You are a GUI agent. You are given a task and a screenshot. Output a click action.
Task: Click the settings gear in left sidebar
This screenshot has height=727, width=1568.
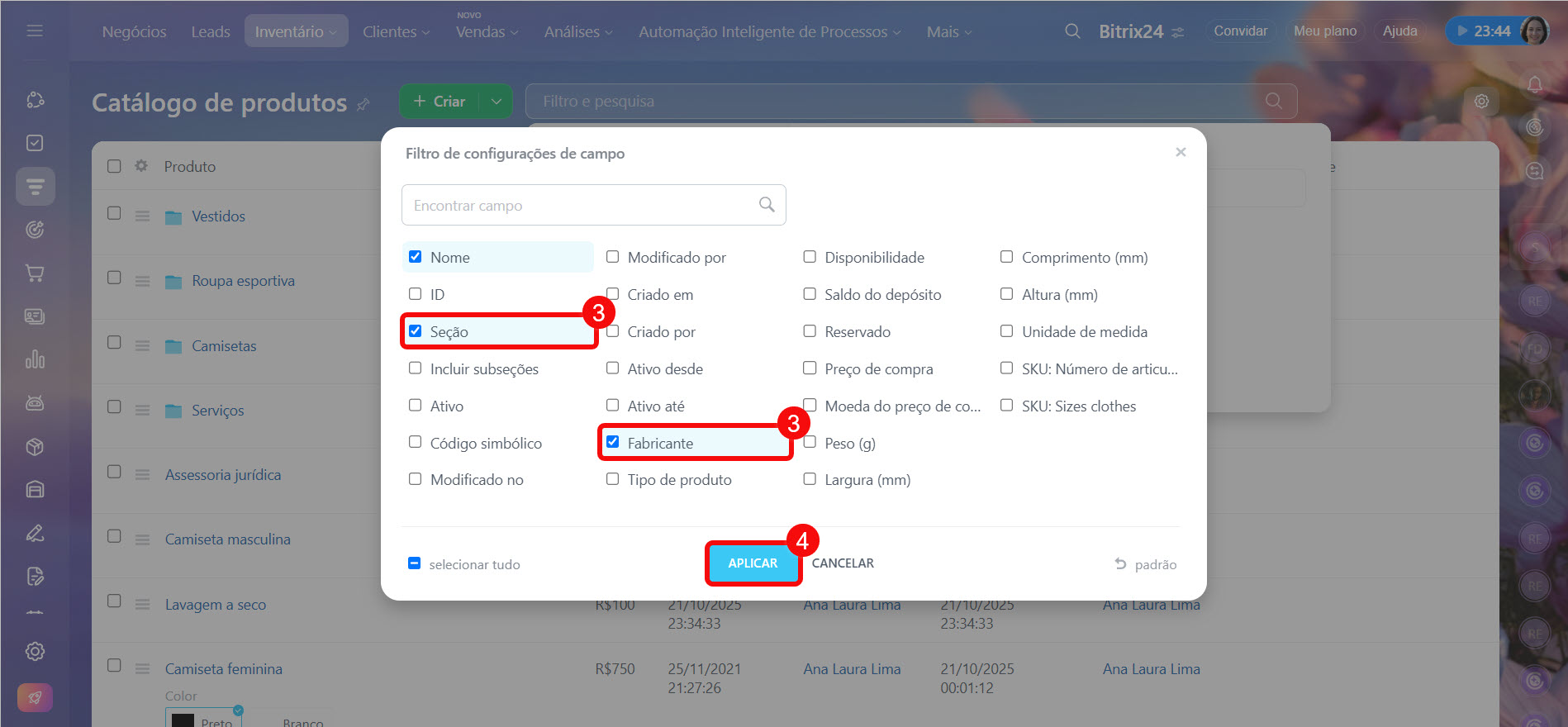[x=35, y=651]
